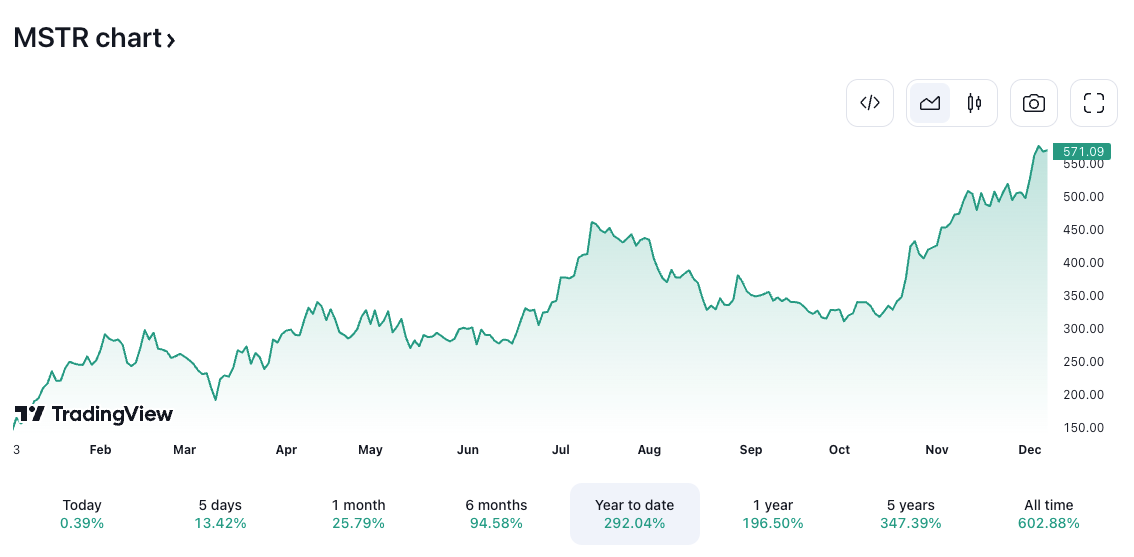This screenshot has width=1134, height=557.
Task: Expand the chevron beside MSTR chart
Action: (x=171, y=41)
